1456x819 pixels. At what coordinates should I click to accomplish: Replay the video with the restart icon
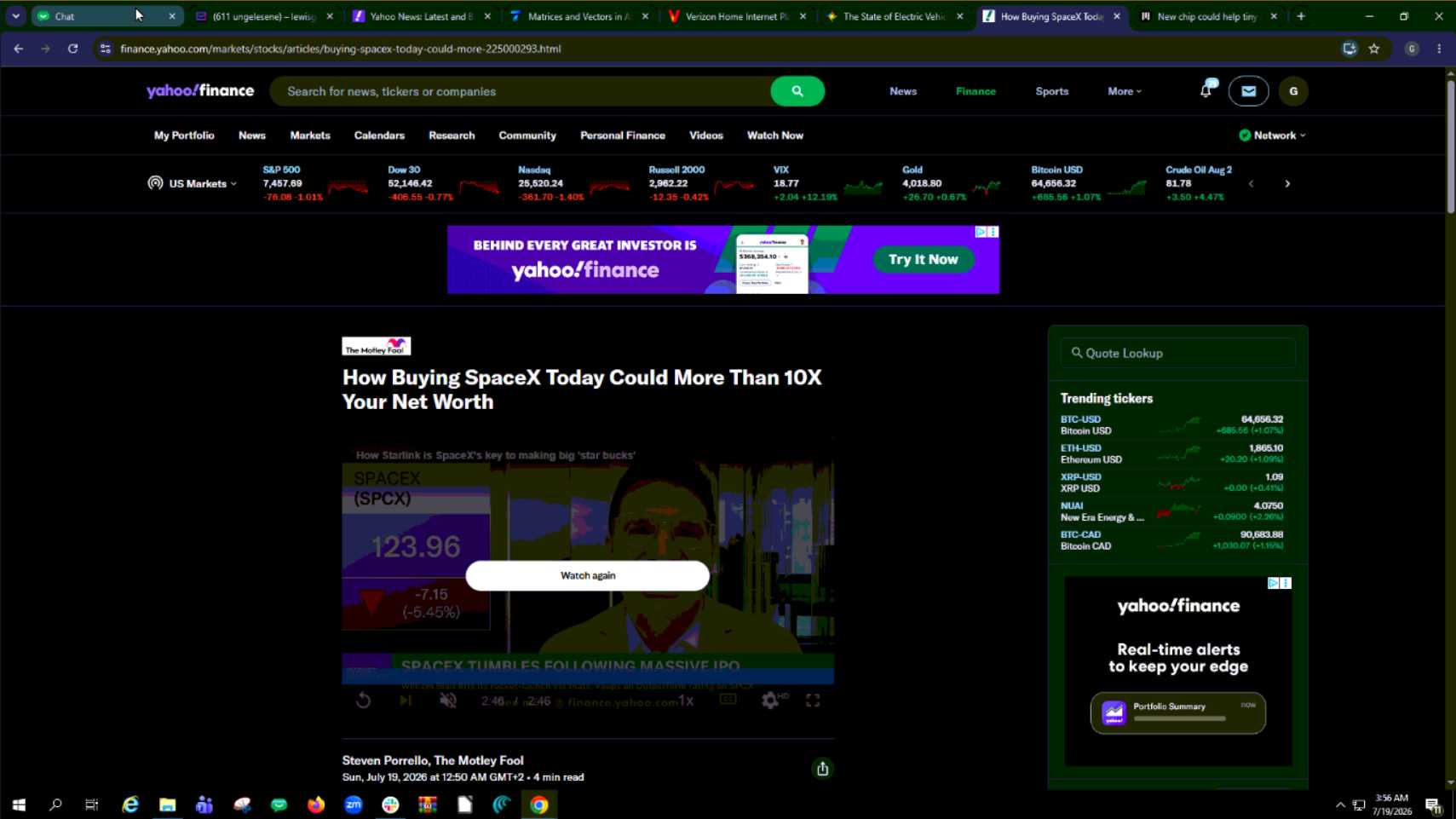point(363,701)
